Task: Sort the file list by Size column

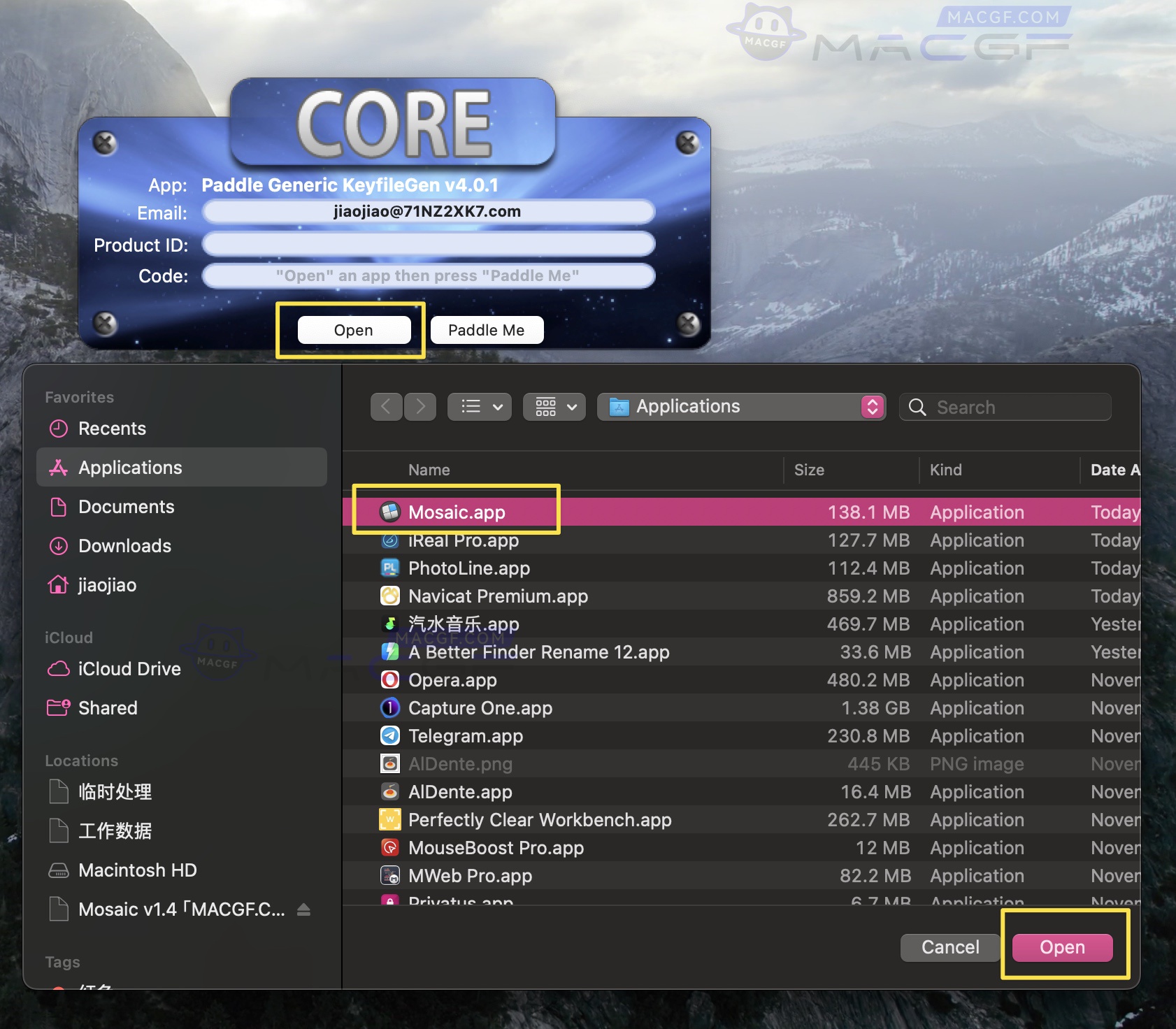Action: point(809,470)
